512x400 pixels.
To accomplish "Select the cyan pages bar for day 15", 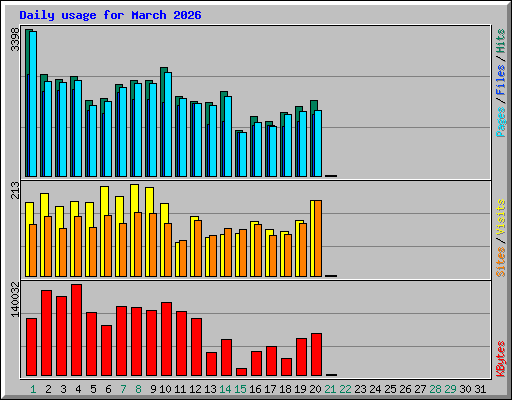I will [x=243, y=154].
